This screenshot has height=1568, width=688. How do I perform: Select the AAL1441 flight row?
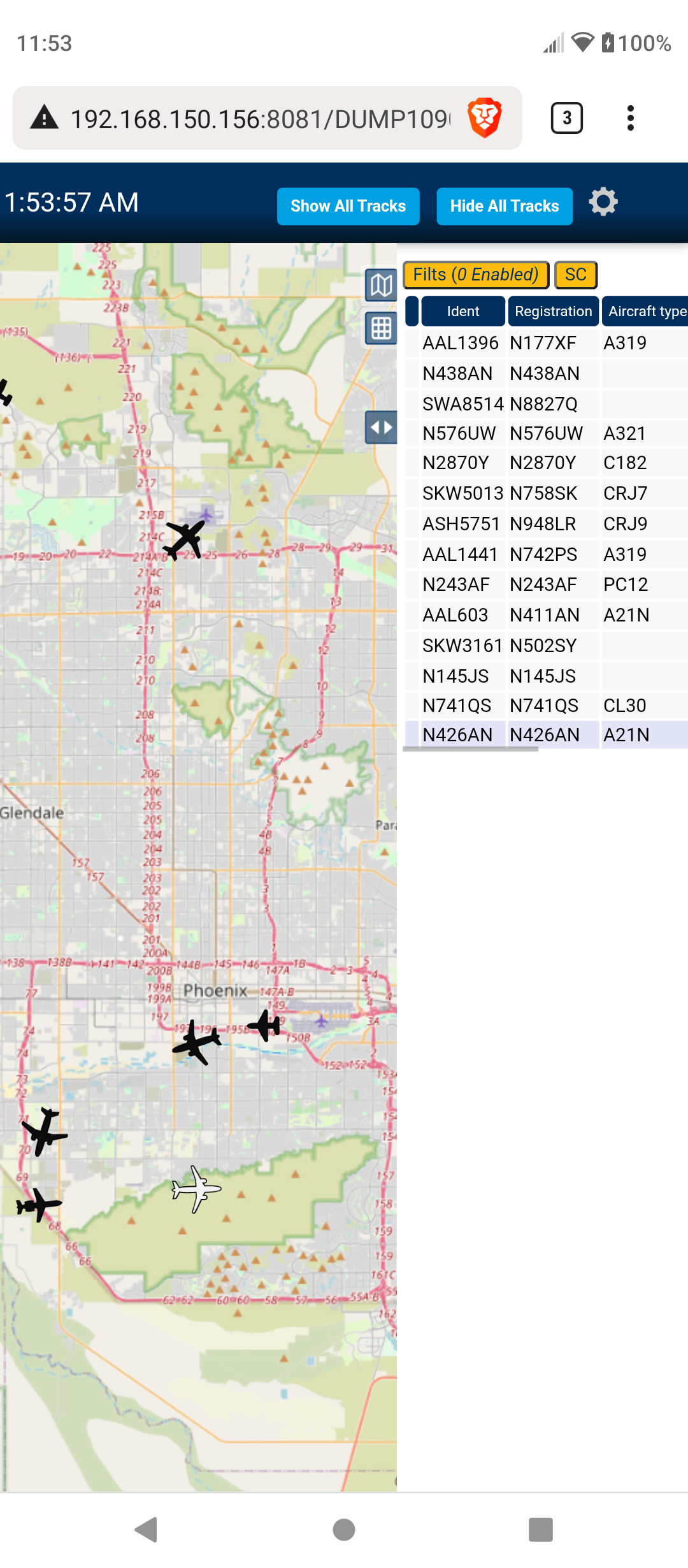coord(547,555)
